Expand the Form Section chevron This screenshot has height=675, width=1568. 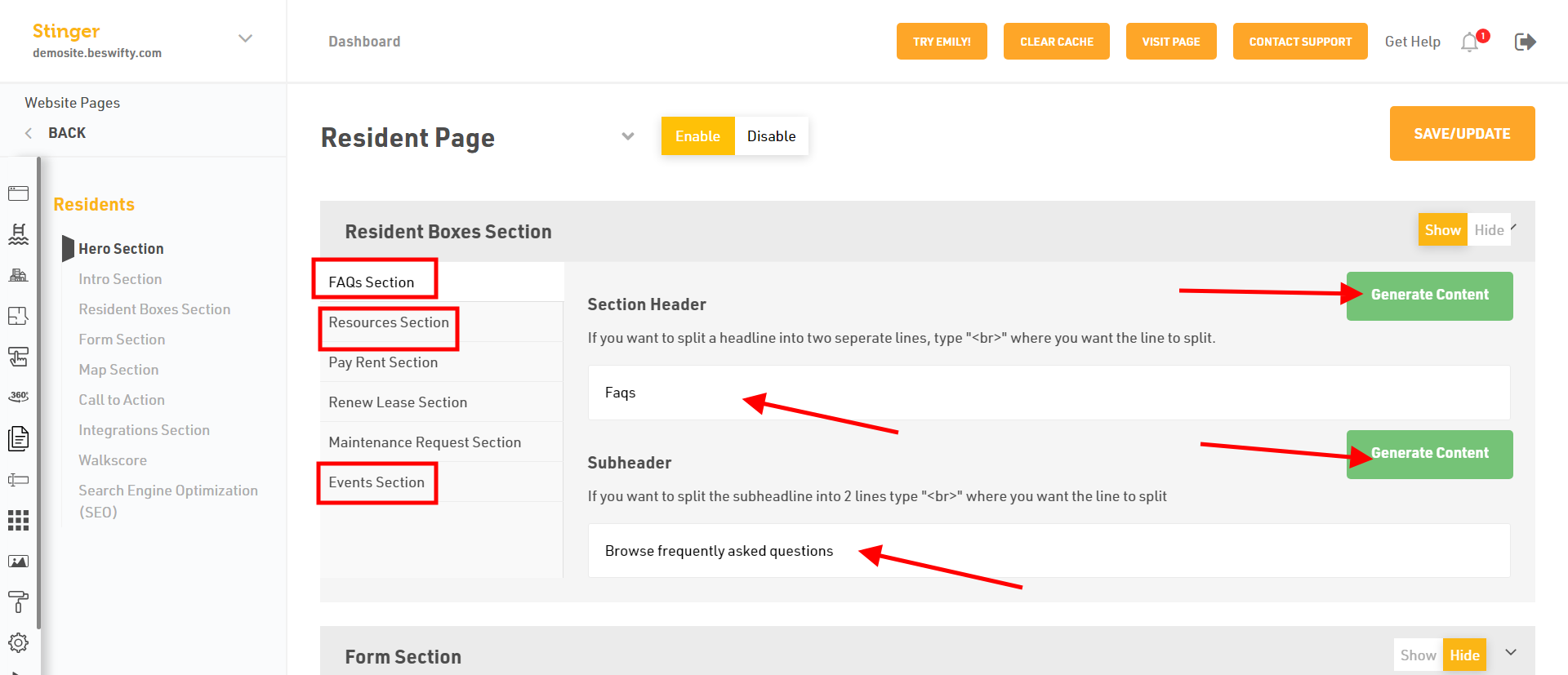1511,652
